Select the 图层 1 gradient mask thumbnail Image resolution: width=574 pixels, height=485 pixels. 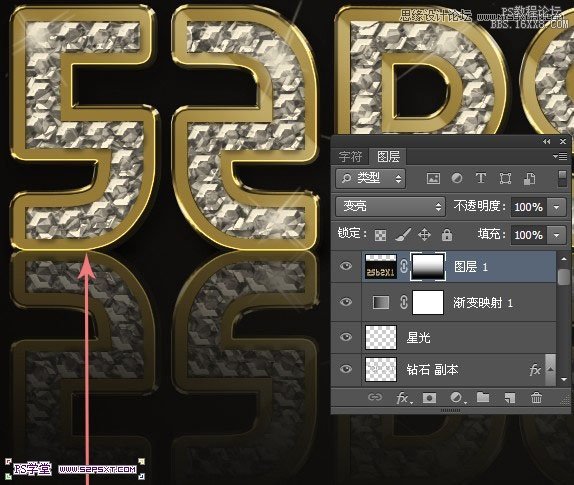coord(428,267)
